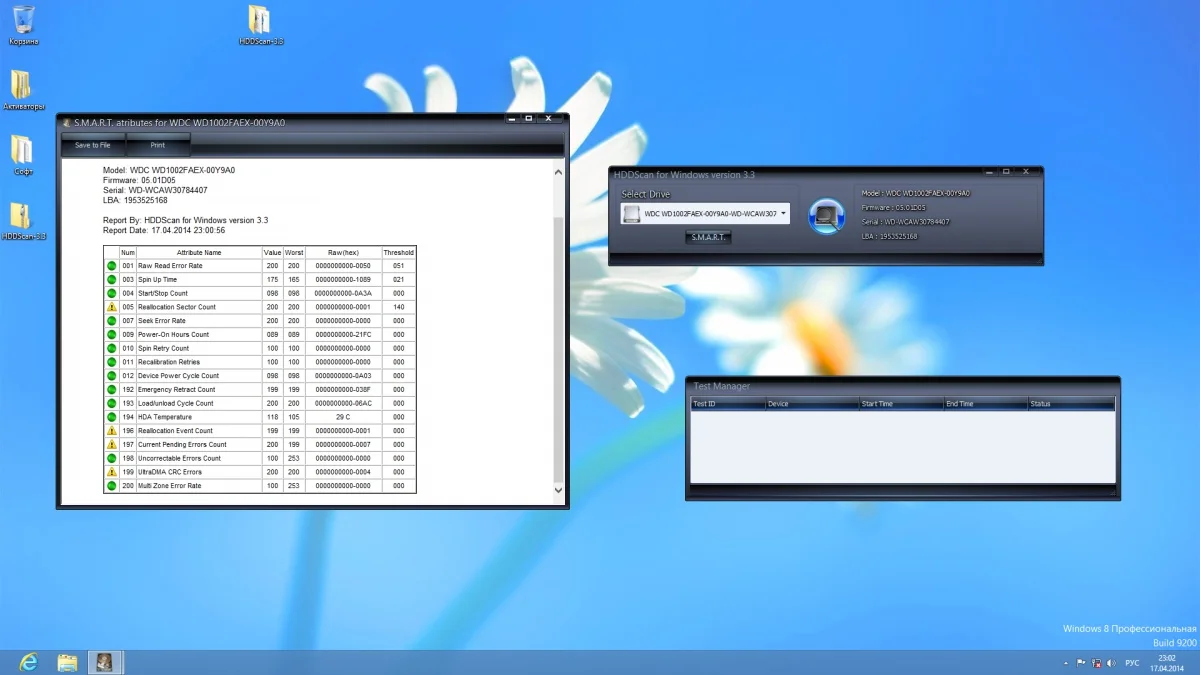Click Save to File in S.M.A.R.T. window

tap(93, 145)
